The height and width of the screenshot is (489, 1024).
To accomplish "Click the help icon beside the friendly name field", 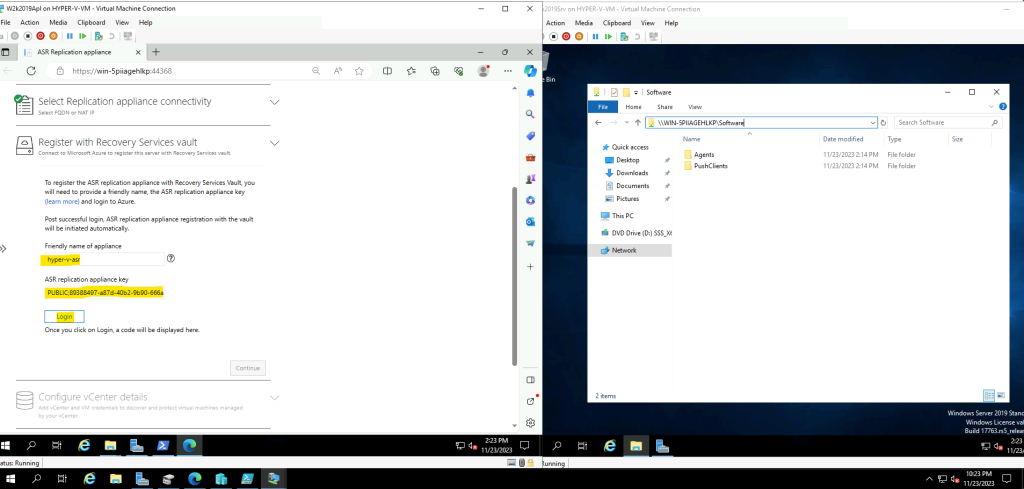I will [x=171, y=259].
